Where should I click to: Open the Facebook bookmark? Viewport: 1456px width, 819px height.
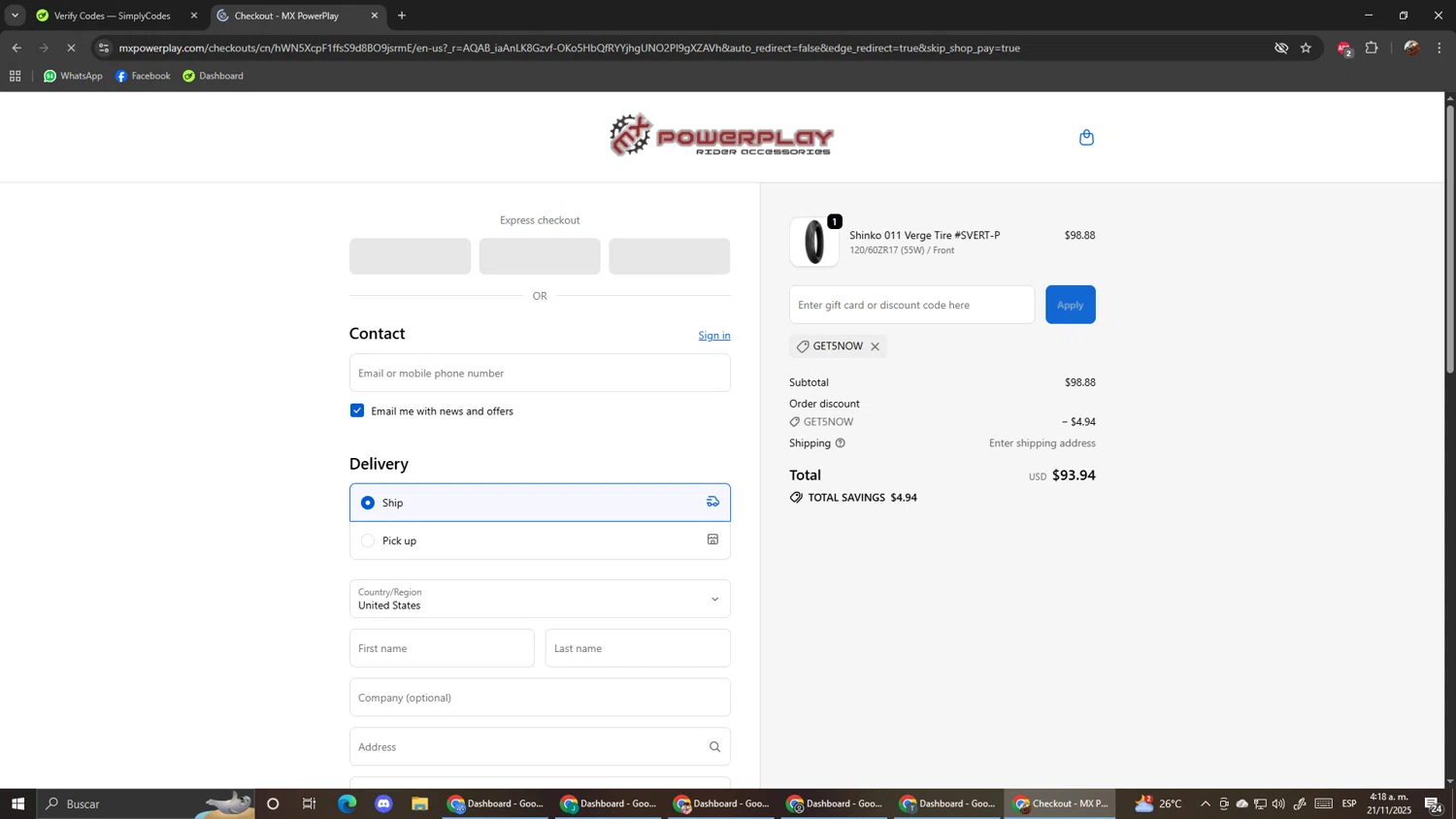tap(143, 76)
